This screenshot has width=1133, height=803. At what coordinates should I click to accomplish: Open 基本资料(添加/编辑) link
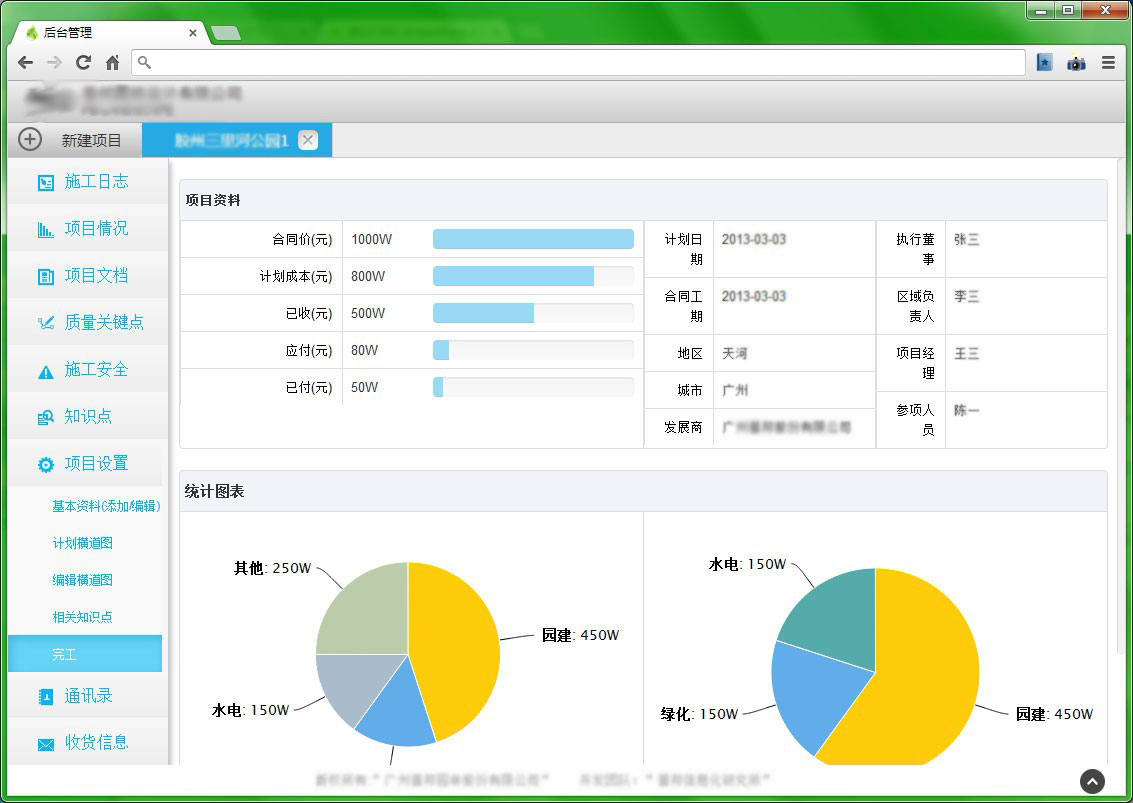[106, 506]
